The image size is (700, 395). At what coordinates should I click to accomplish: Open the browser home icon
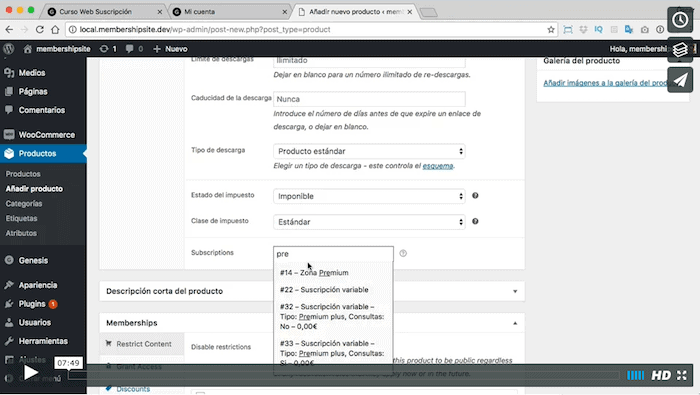(x=55, y=29)
